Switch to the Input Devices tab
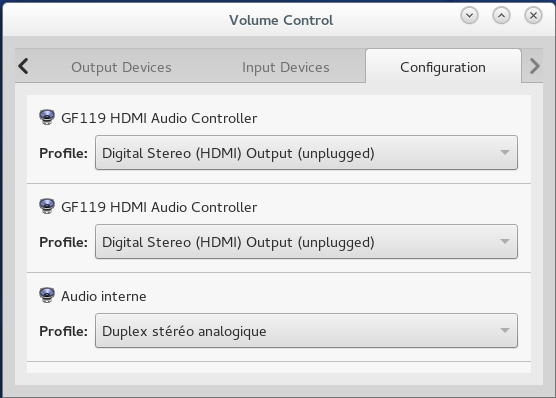 286,67
